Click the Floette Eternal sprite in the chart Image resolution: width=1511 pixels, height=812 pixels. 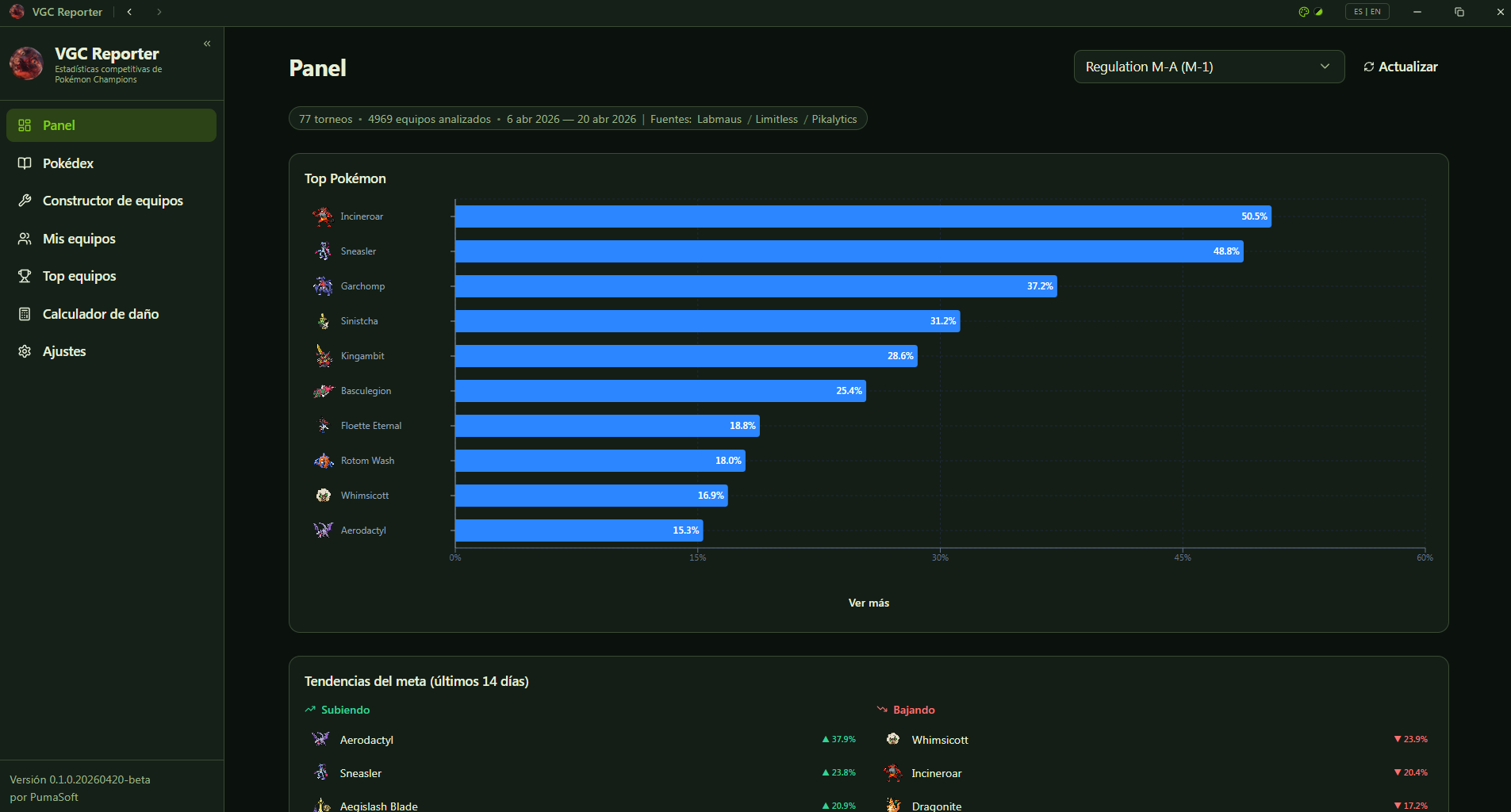323,426
